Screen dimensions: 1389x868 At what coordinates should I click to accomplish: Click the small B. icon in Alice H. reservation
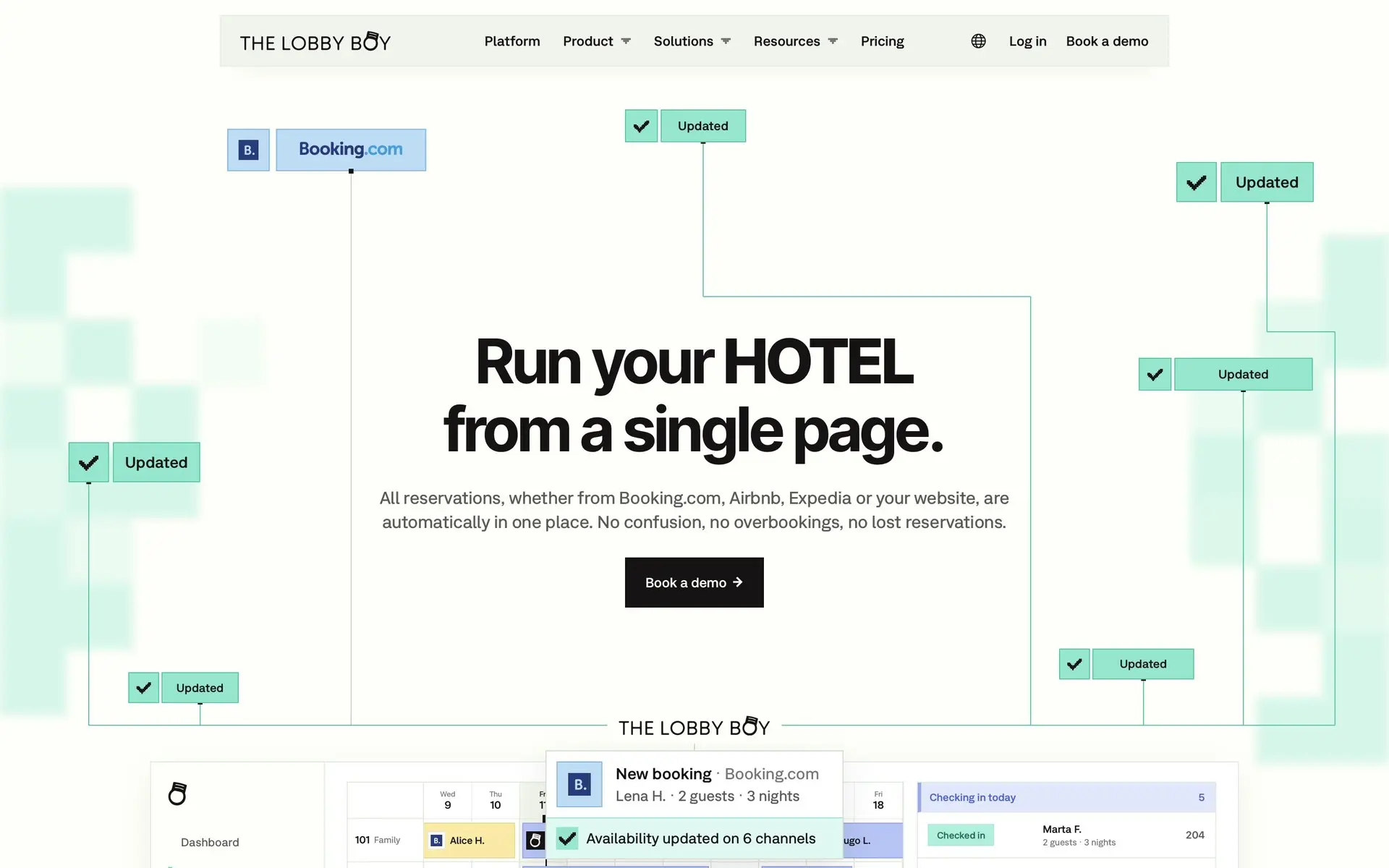point(436,841)
